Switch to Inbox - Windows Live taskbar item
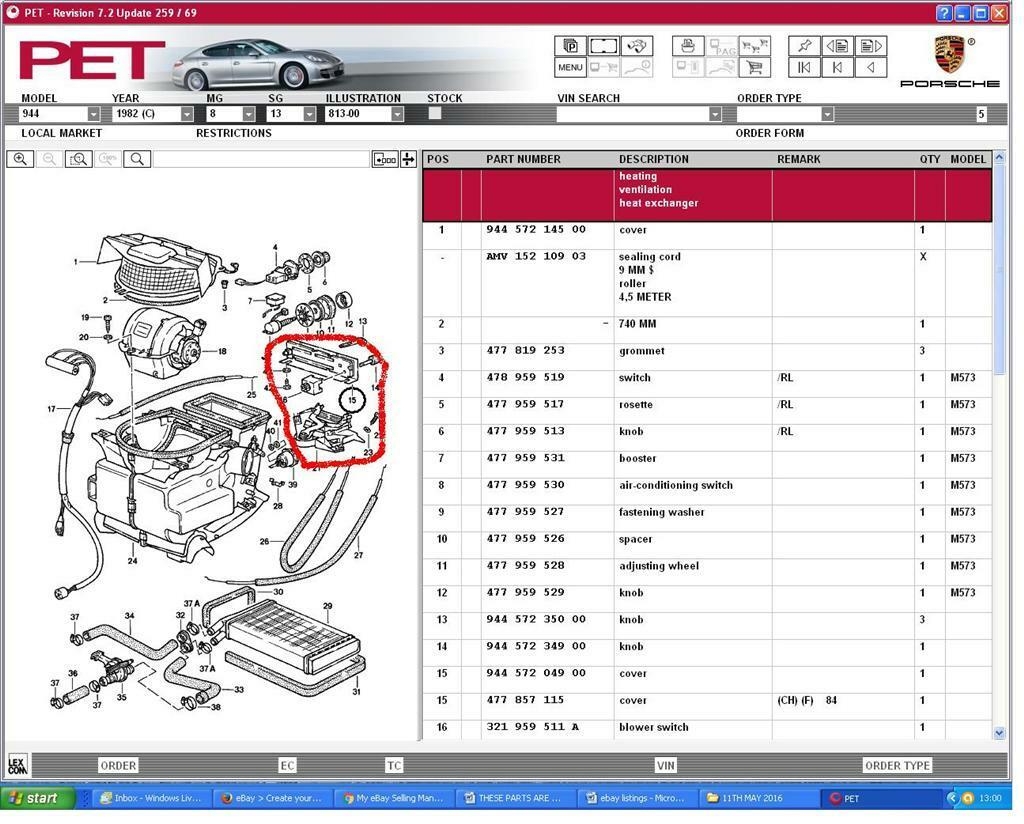1024x824 pixels. [154, 798]
